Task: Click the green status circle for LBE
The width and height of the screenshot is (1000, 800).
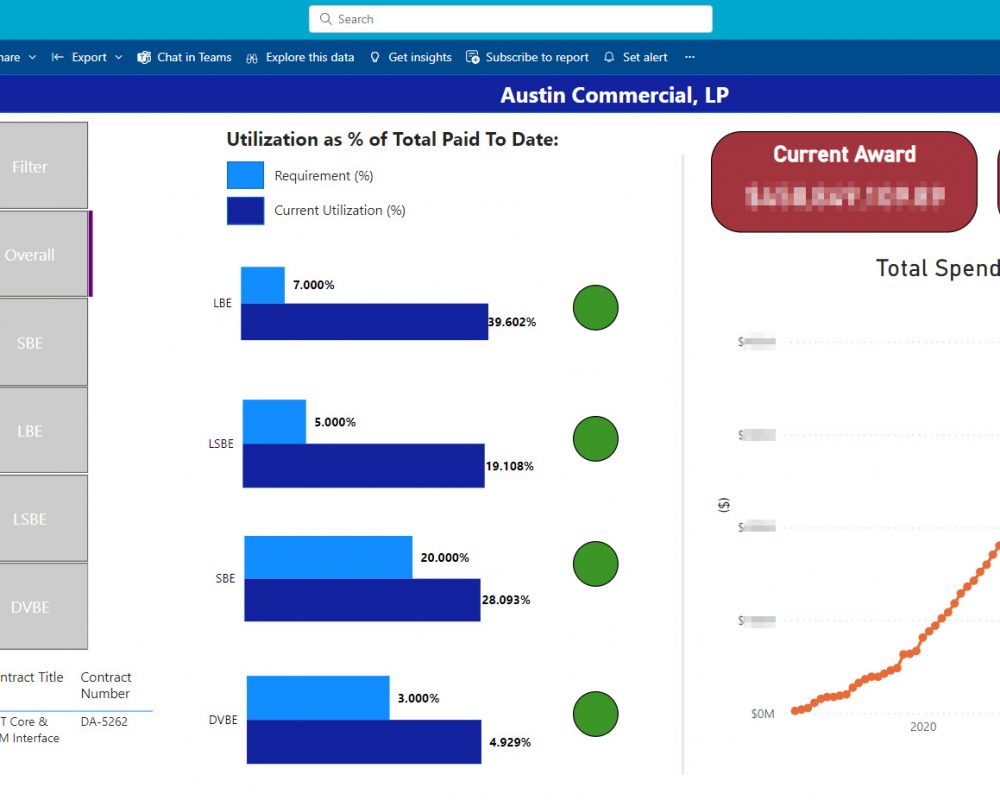Action: pyautogui.click(x=596, y=307)
